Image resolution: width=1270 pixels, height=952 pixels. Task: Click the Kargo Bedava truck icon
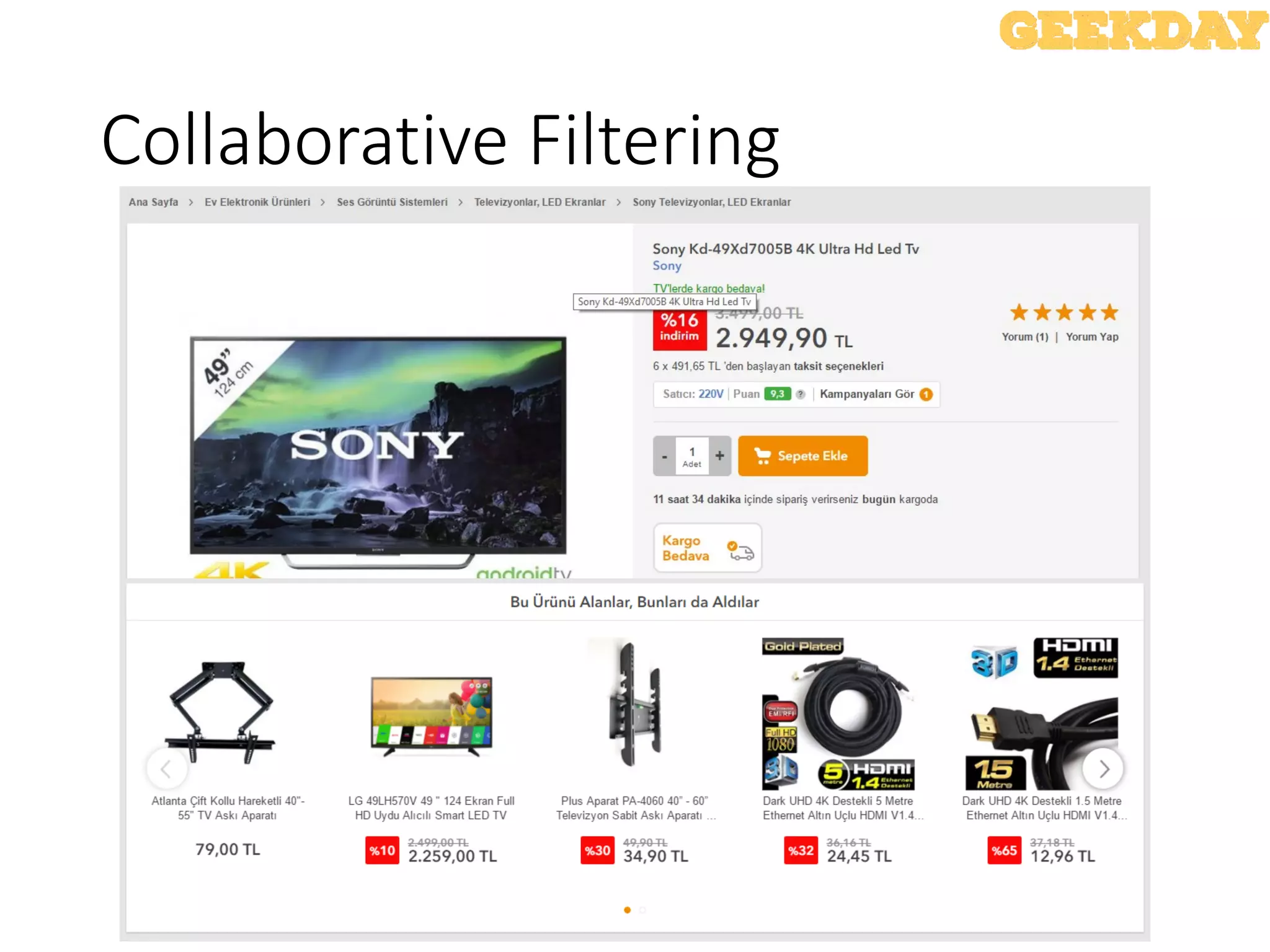740,550
